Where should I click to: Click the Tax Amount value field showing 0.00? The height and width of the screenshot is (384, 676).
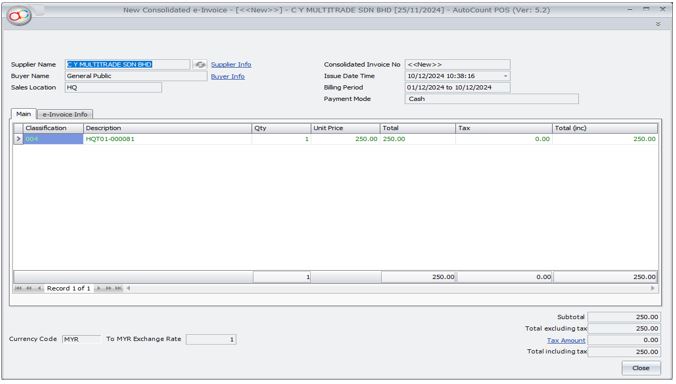tap(624, 340)
